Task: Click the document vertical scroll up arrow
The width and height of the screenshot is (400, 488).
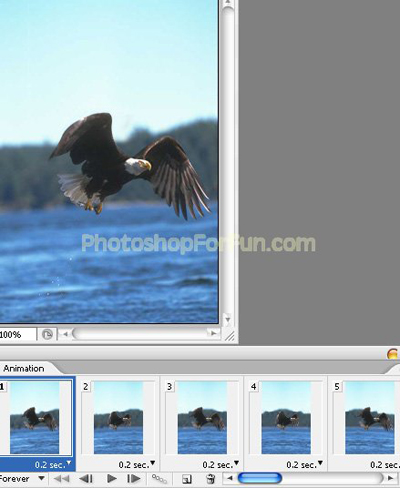Action: pos(228,3)
